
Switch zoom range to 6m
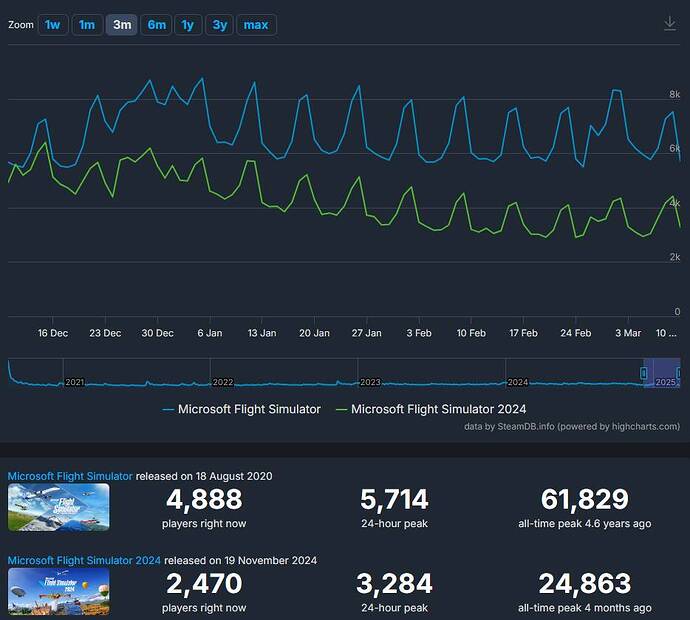(157, 25)
